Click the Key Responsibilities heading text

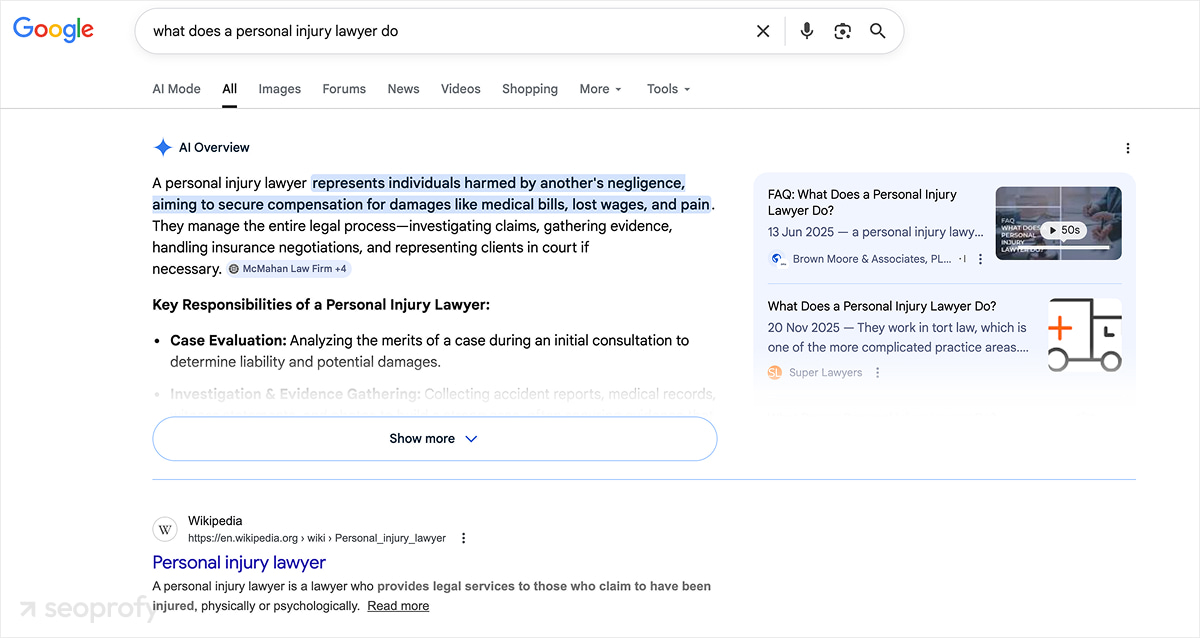321,305
